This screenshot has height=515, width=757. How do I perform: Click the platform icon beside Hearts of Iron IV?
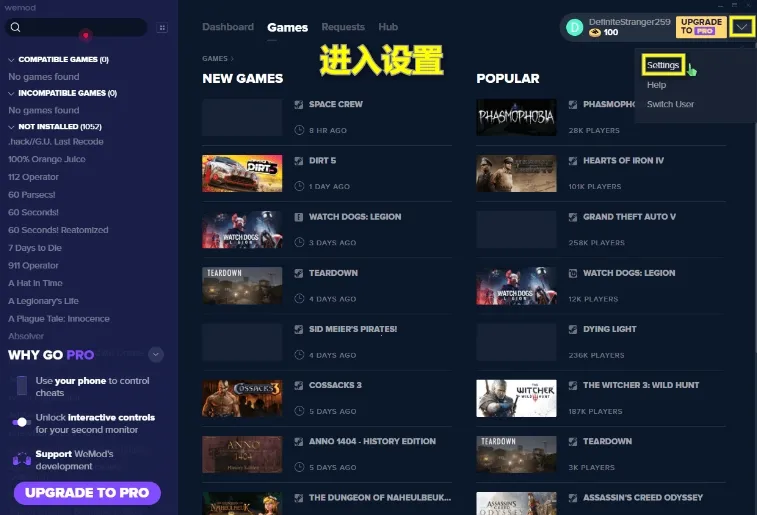(573, 160)
